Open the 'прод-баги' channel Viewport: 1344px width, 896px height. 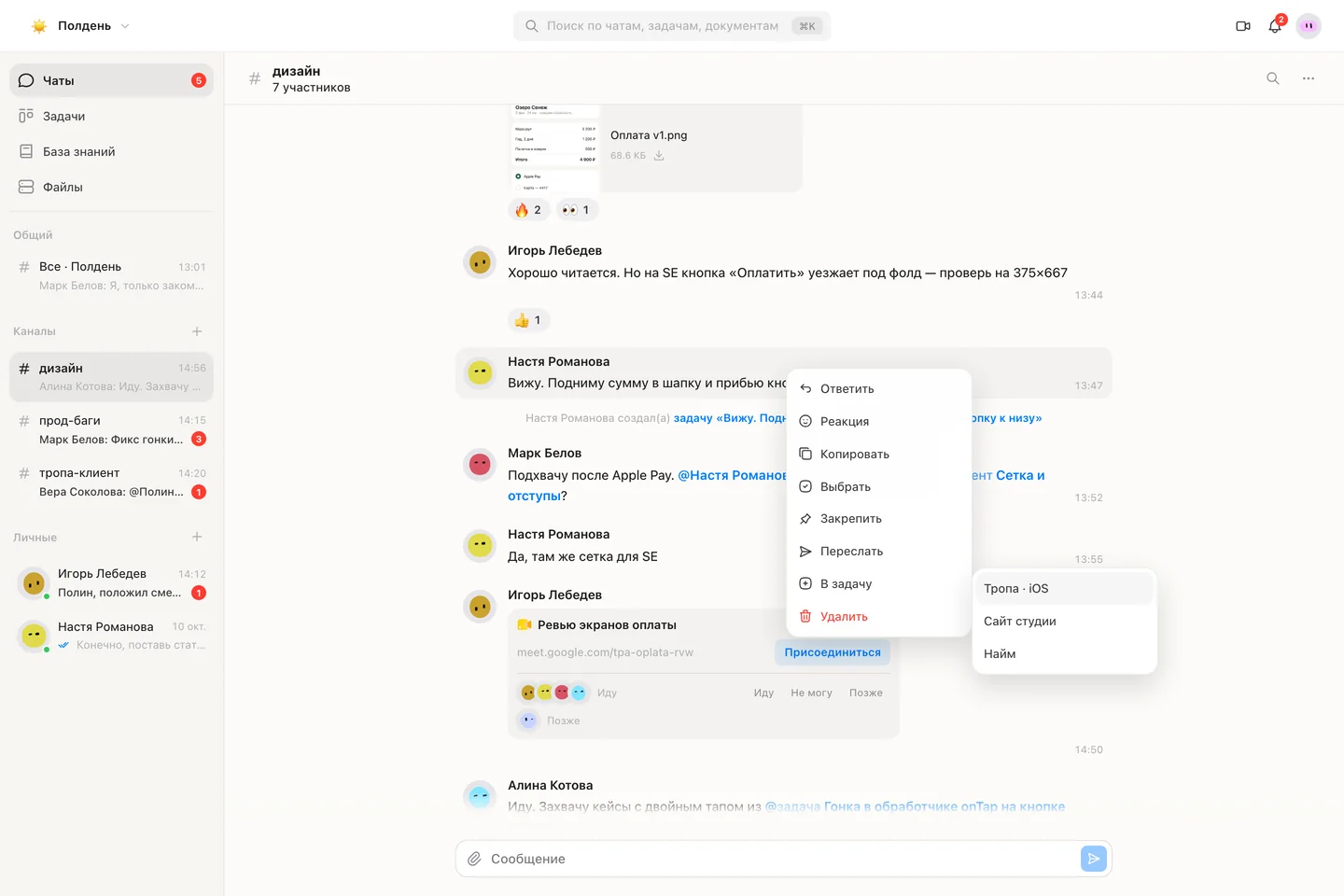coord(111,429)
